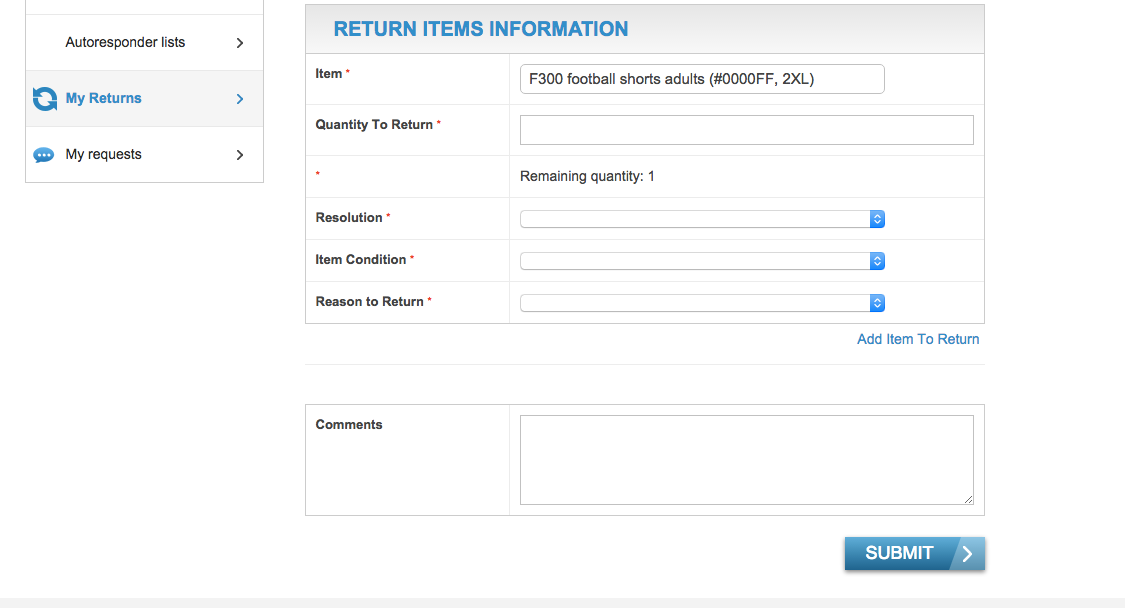The height and width of the screenshot is (608, 1125).
Task: Open the Resolution dropdown
Action: [x=702, y=219]
